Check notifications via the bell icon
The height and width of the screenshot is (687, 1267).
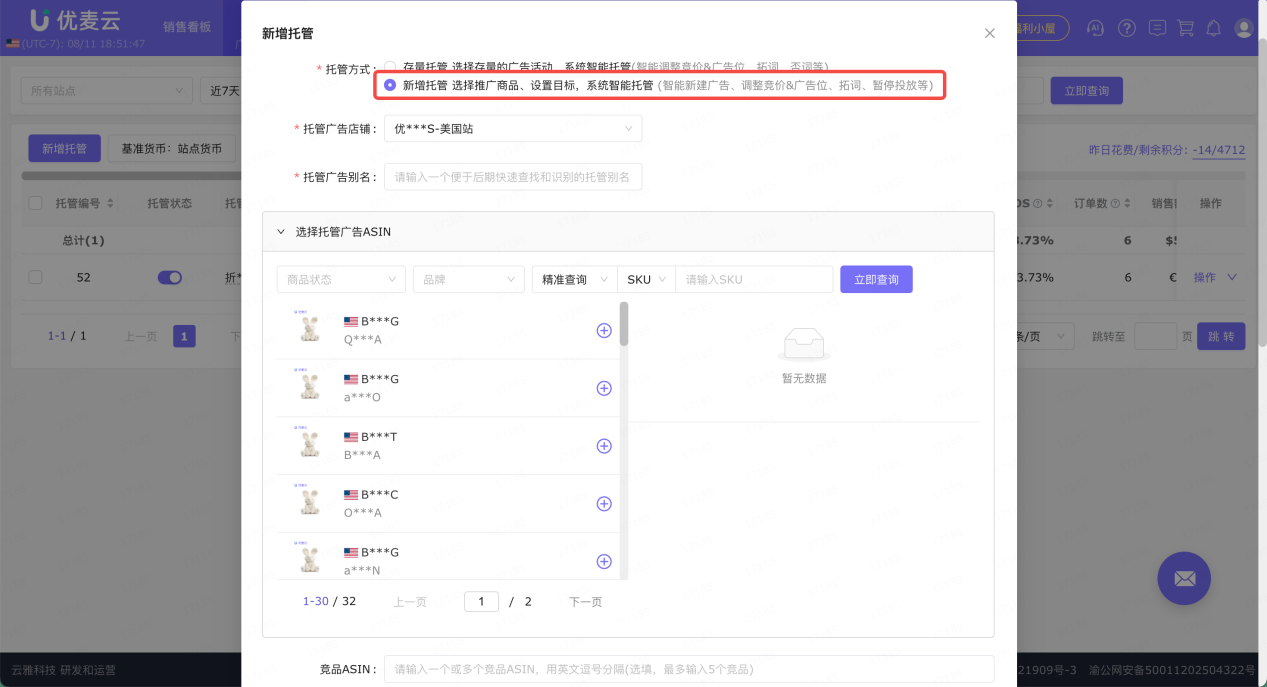pos(1213,28)
